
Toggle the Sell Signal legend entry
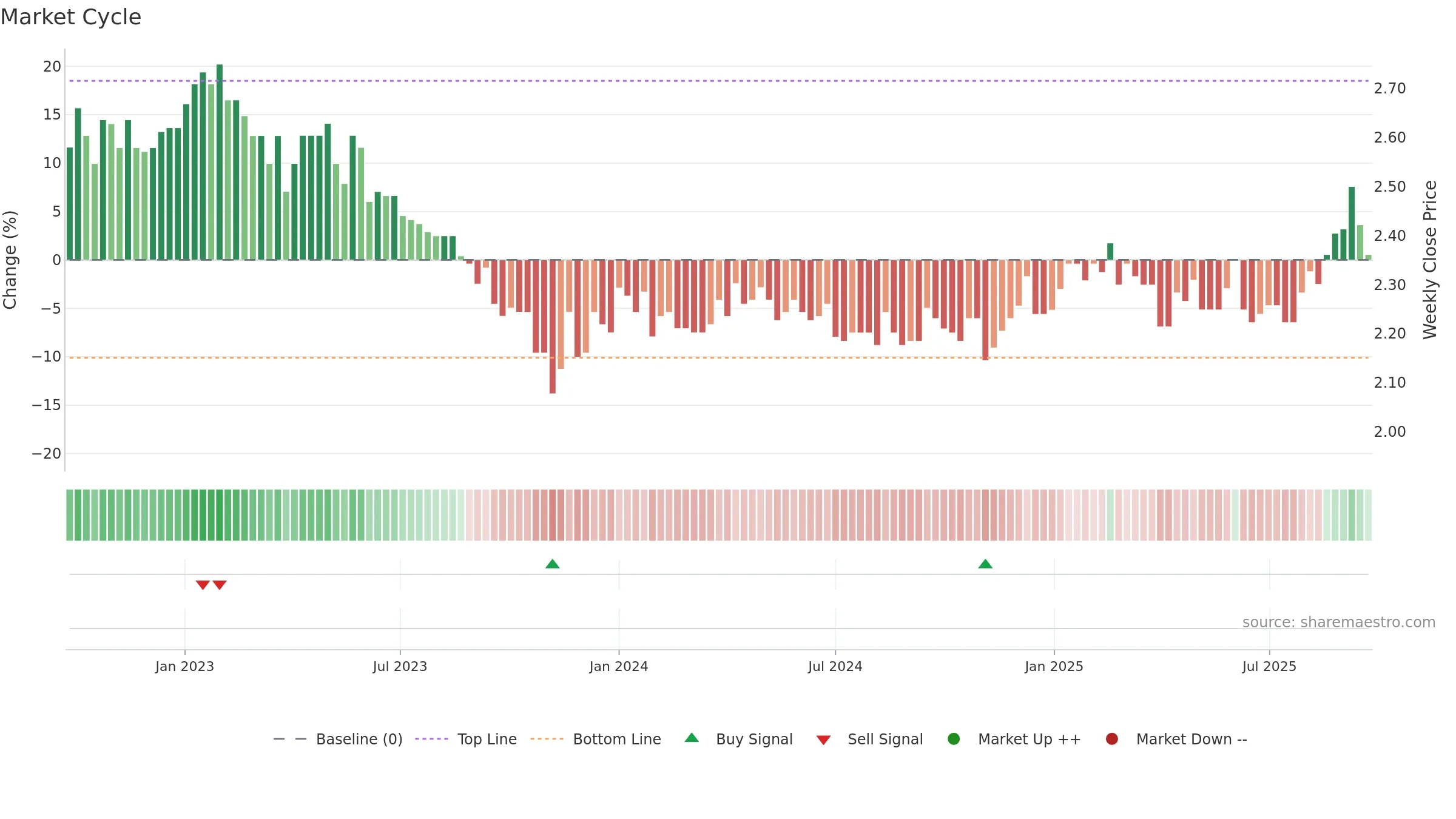869,739
